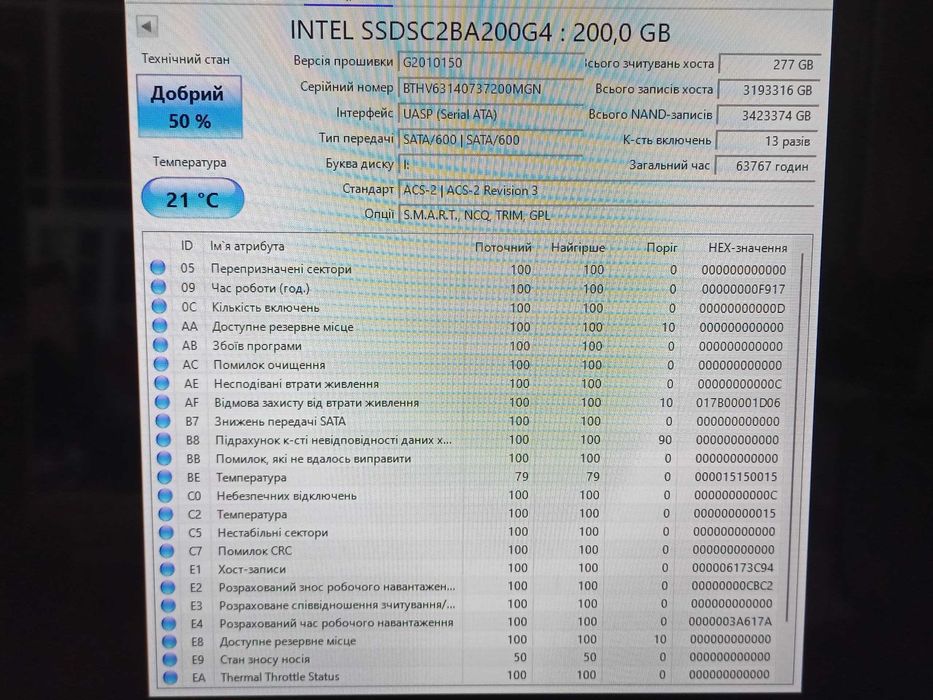
Task: Click the total host writes value 3193316 GB
Action: (768, 90)
